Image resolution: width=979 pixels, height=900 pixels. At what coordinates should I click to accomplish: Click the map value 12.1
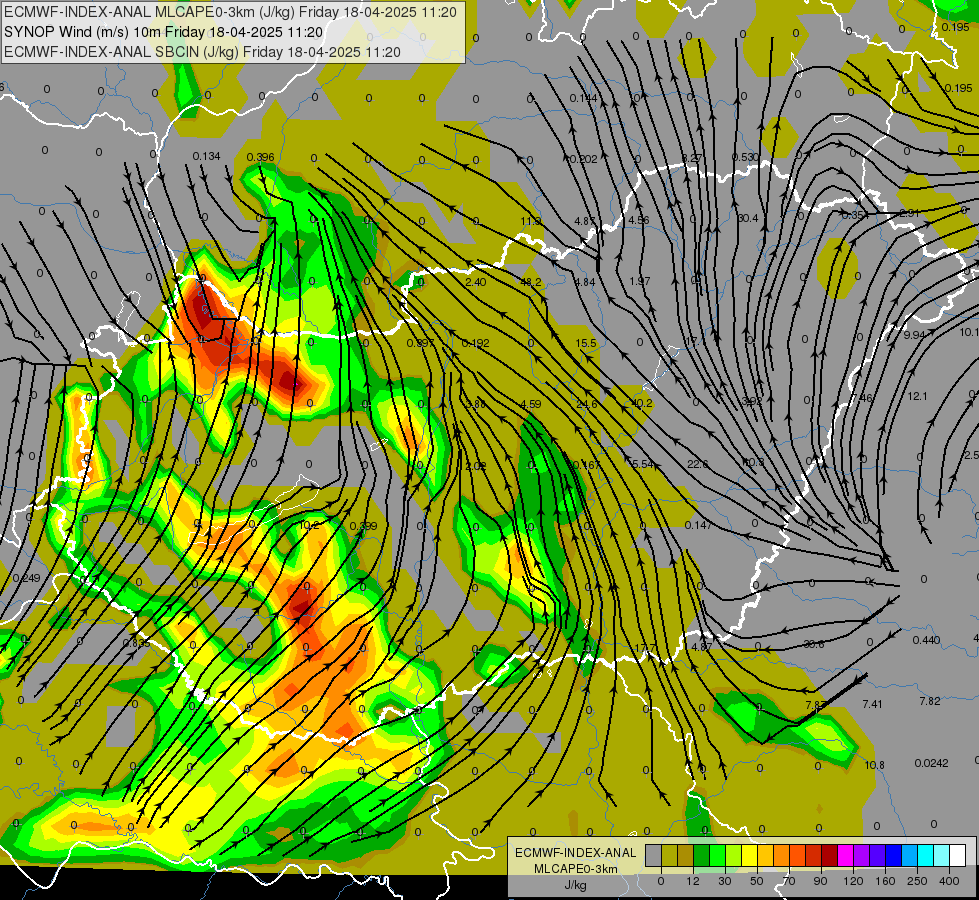coord(917,397)
